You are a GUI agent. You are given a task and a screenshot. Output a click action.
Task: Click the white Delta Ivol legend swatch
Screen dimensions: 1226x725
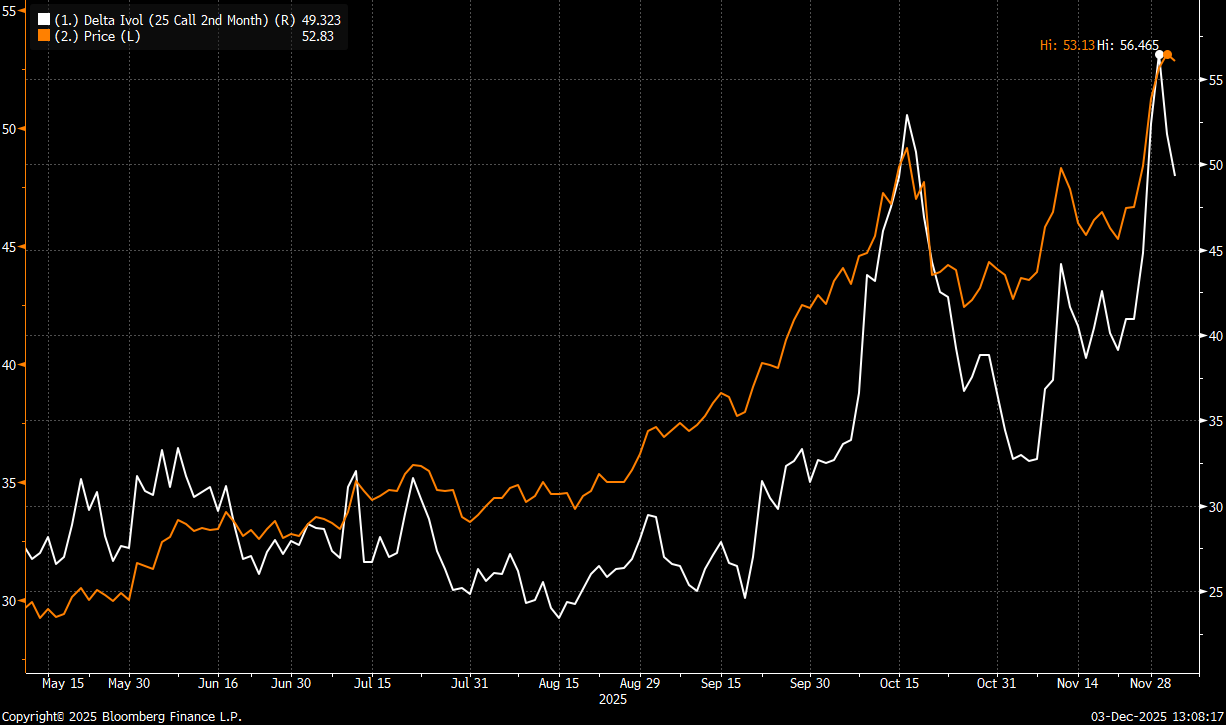pos(43,20)
